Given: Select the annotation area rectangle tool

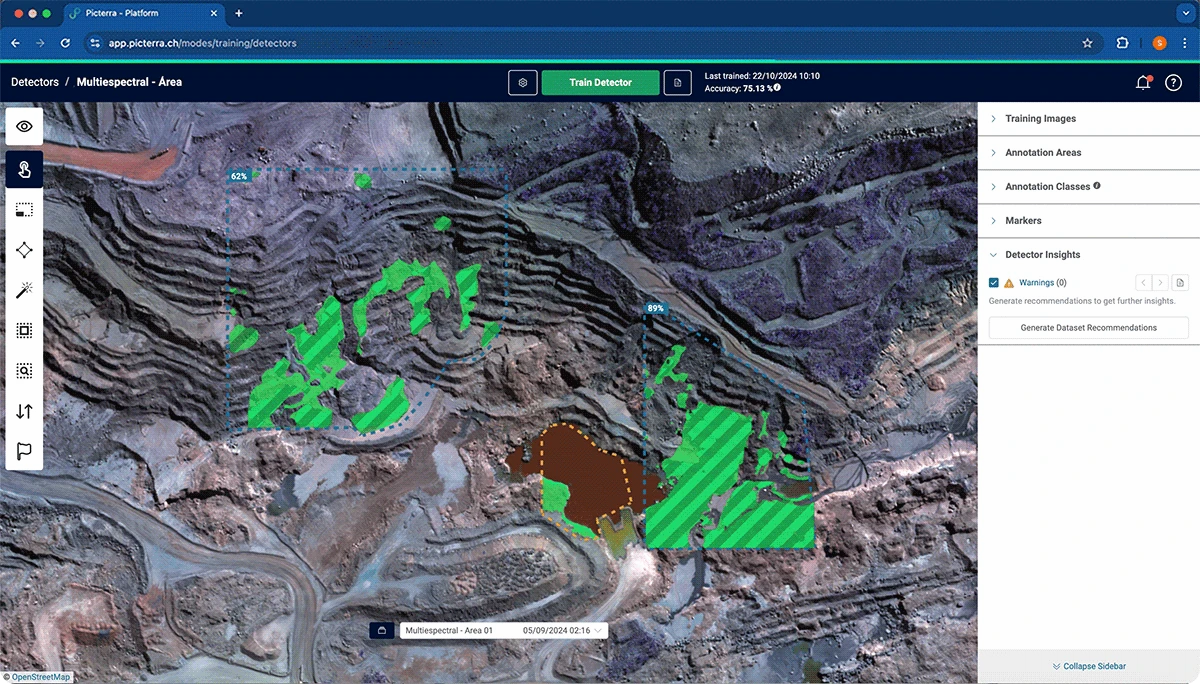Looking at the screenshot, I should (24, 210).
